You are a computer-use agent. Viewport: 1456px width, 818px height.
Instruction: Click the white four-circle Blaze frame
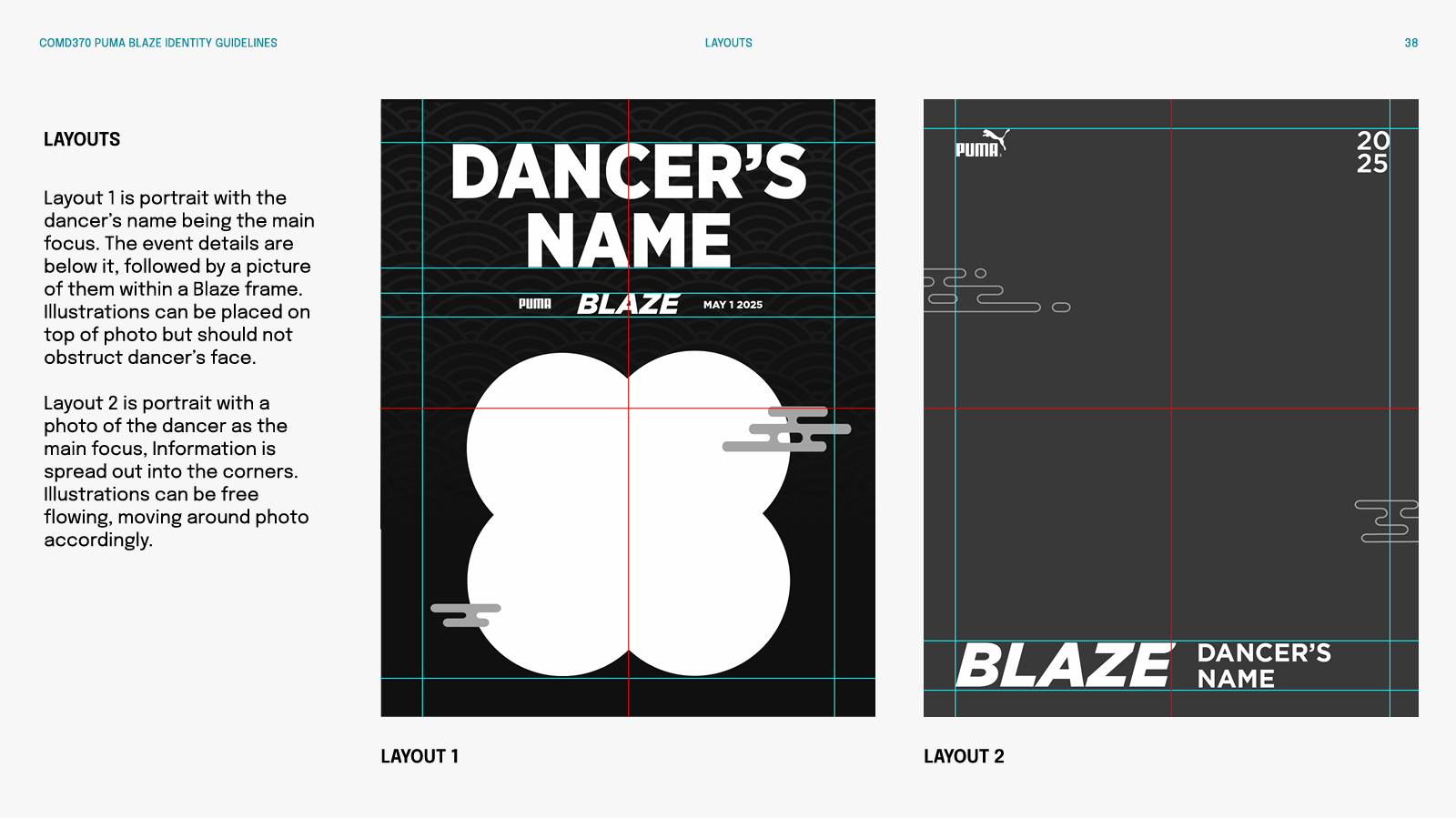[628, 514]
